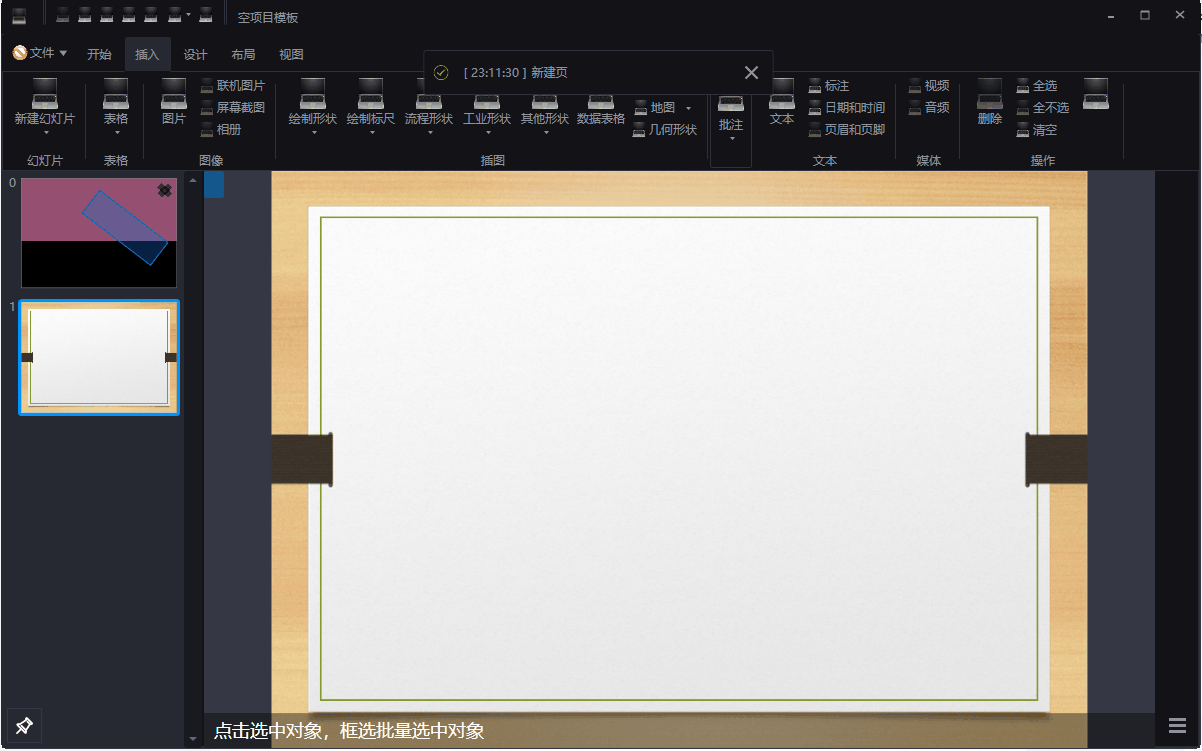Open the 文件 file menu
This screenshot has height=751, width=1202.
coord(40,53)
